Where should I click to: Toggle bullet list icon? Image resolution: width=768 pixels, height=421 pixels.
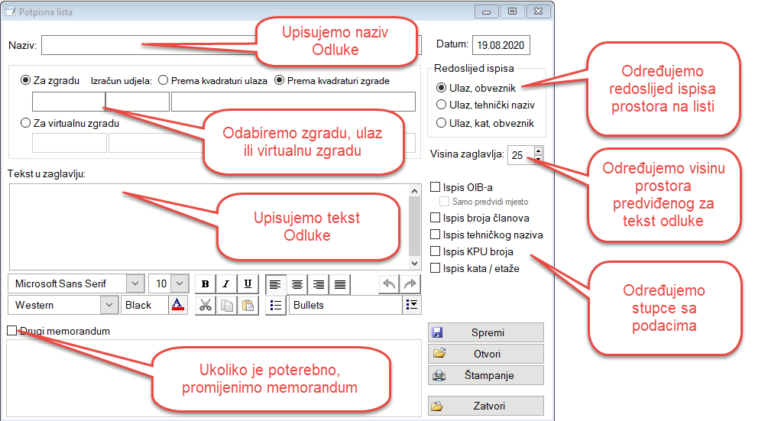[276, 305]
